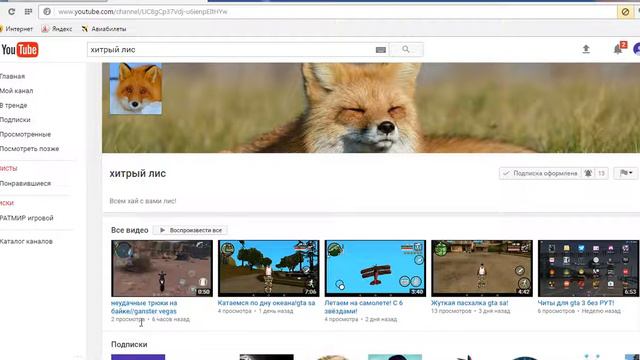Viewport: 640px width, 360px height.
Task: Open the неудачные трюки на байке video title
Action: pos(144,307)
